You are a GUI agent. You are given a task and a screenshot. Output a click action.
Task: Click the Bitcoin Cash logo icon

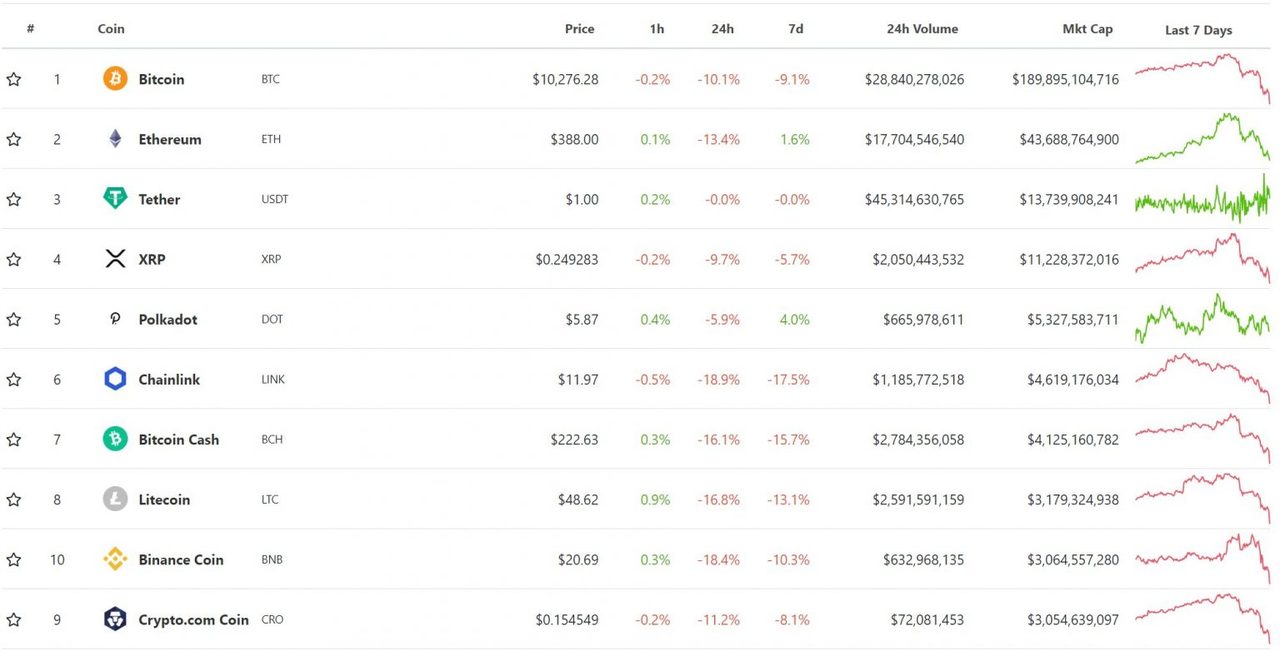point(115,439)
